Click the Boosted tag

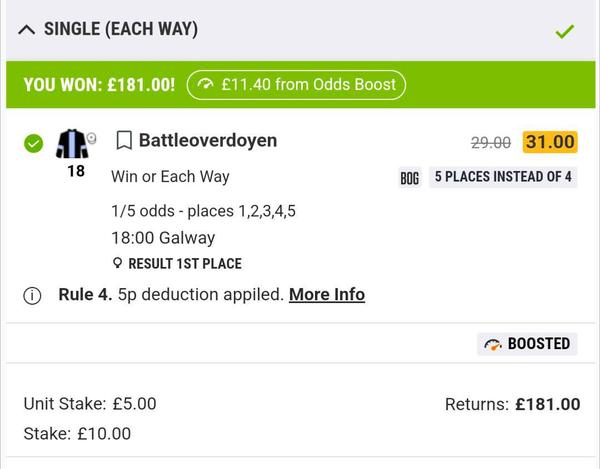tap(527, 344)
